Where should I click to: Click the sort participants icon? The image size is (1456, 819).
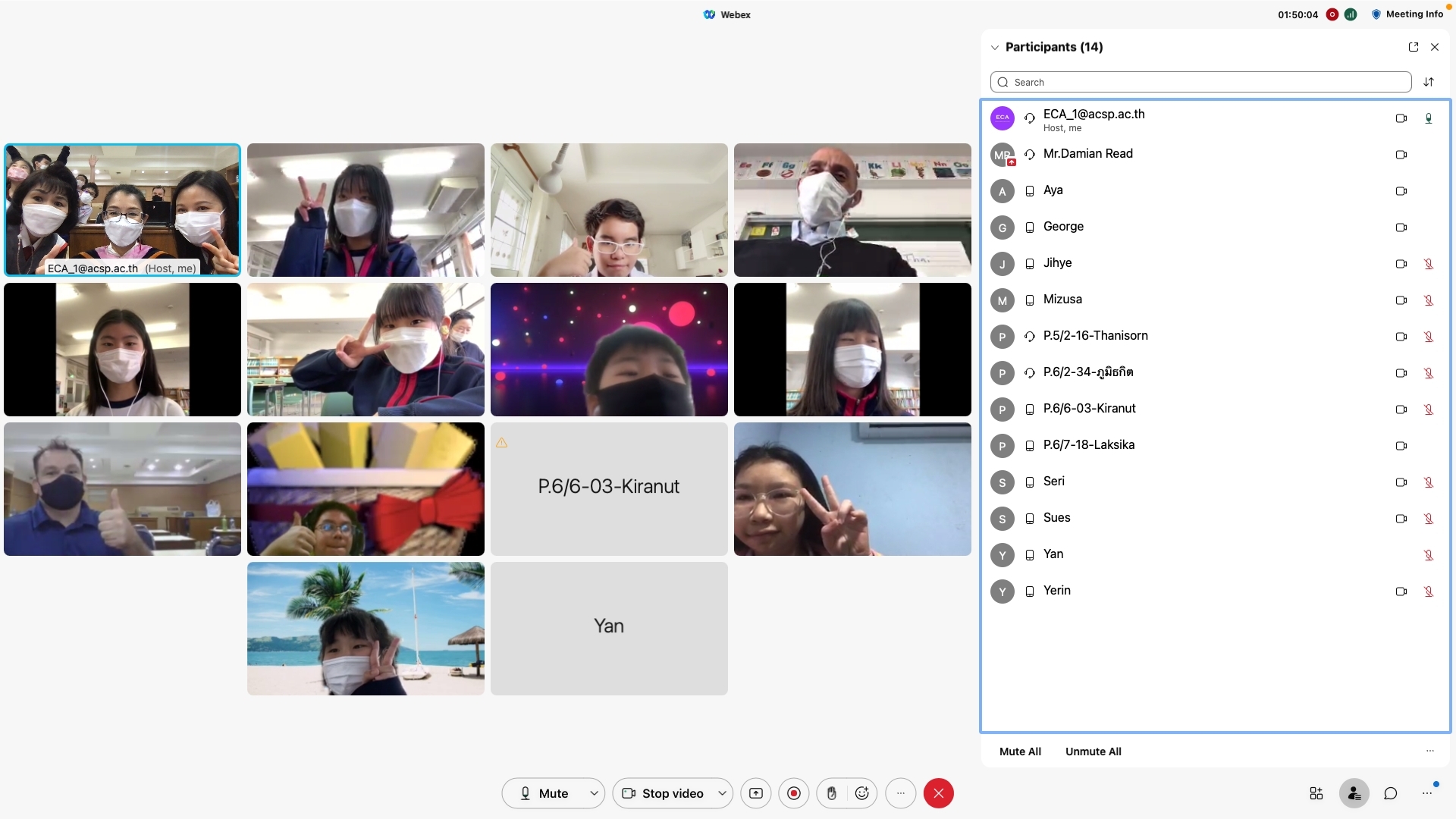click(x=1429, y=82)
